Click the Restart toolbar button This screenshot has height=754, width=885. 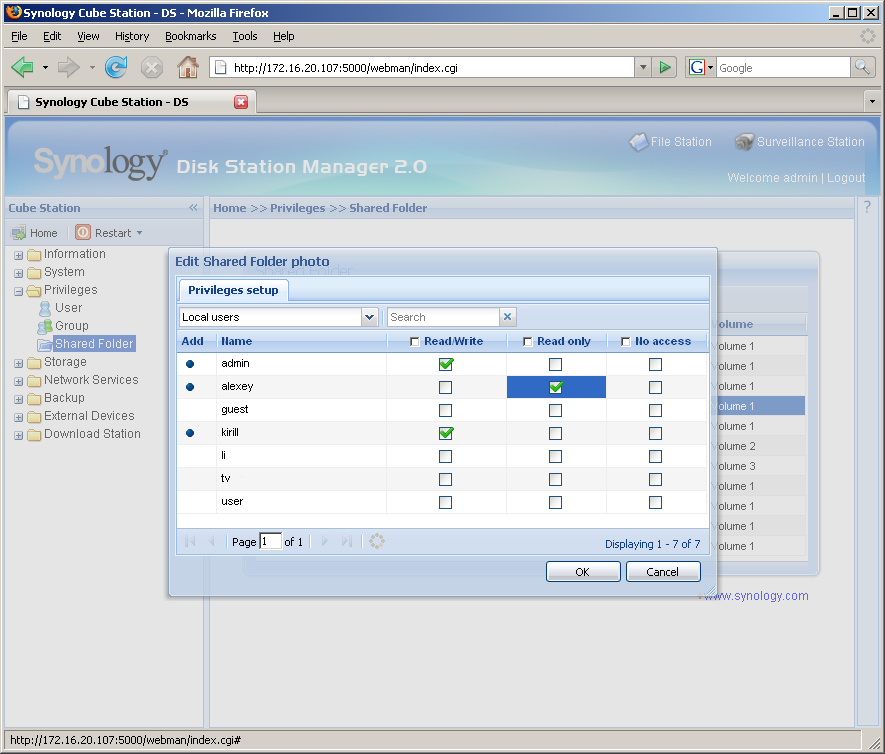(108, 233)
